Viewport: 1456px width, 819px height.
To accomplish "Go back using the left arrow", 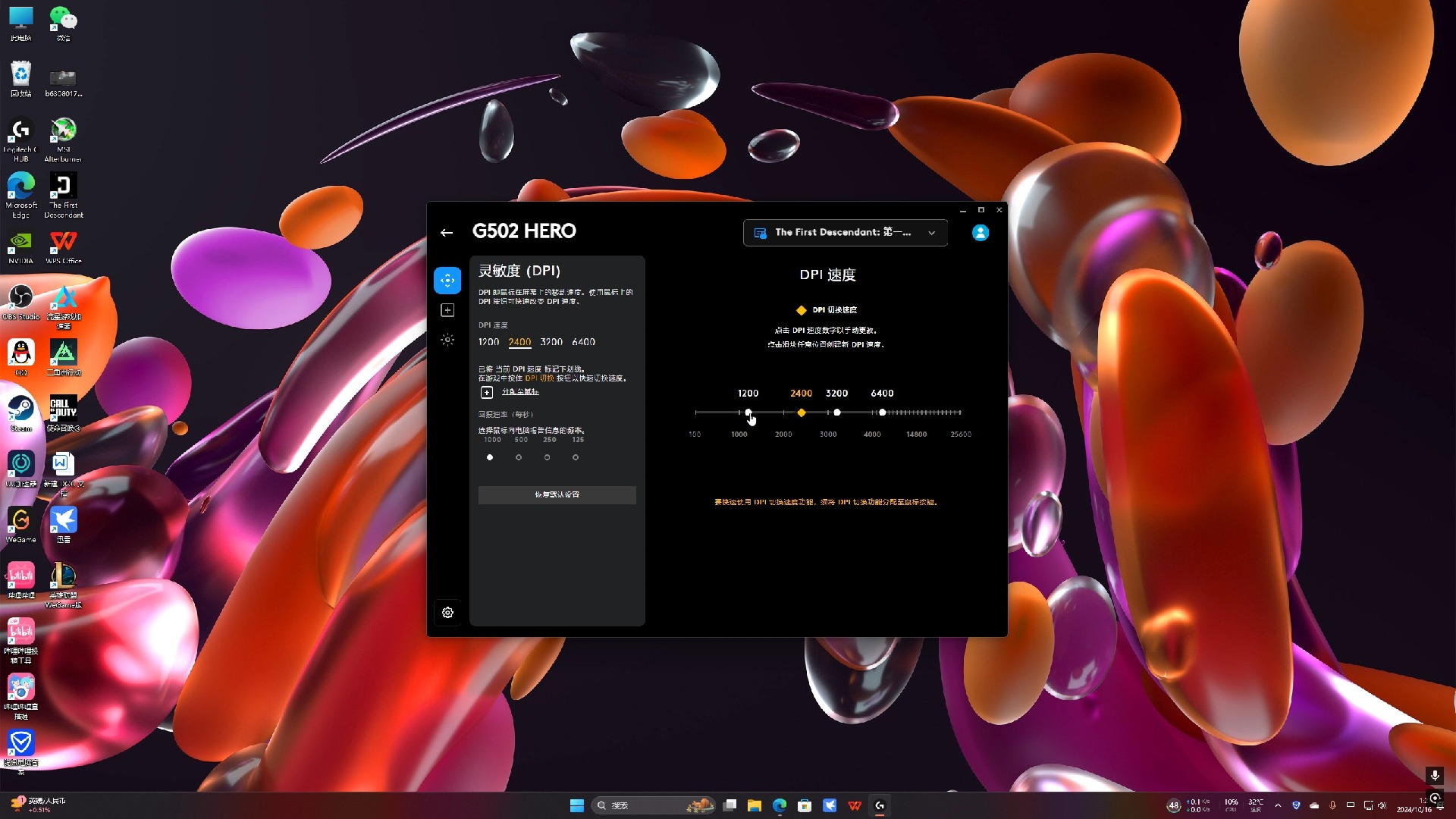I will (x=447, y=233).
